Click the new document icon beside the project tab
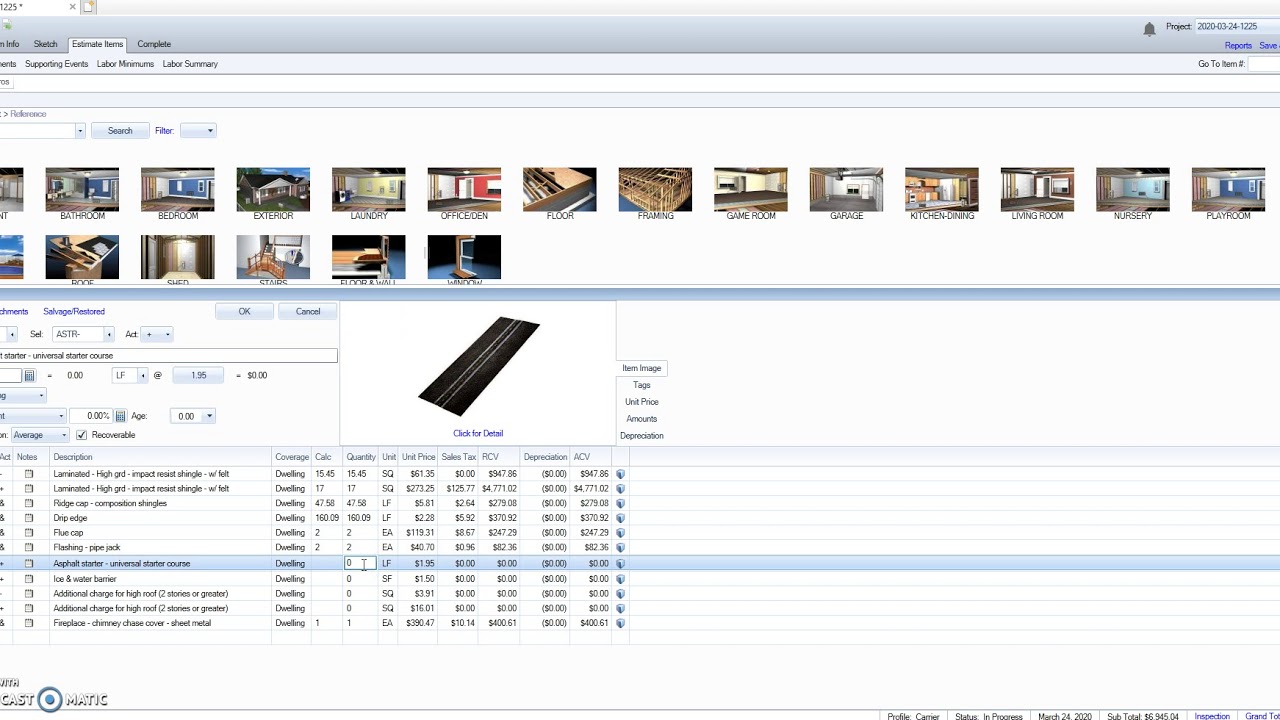 coord(89,7)
